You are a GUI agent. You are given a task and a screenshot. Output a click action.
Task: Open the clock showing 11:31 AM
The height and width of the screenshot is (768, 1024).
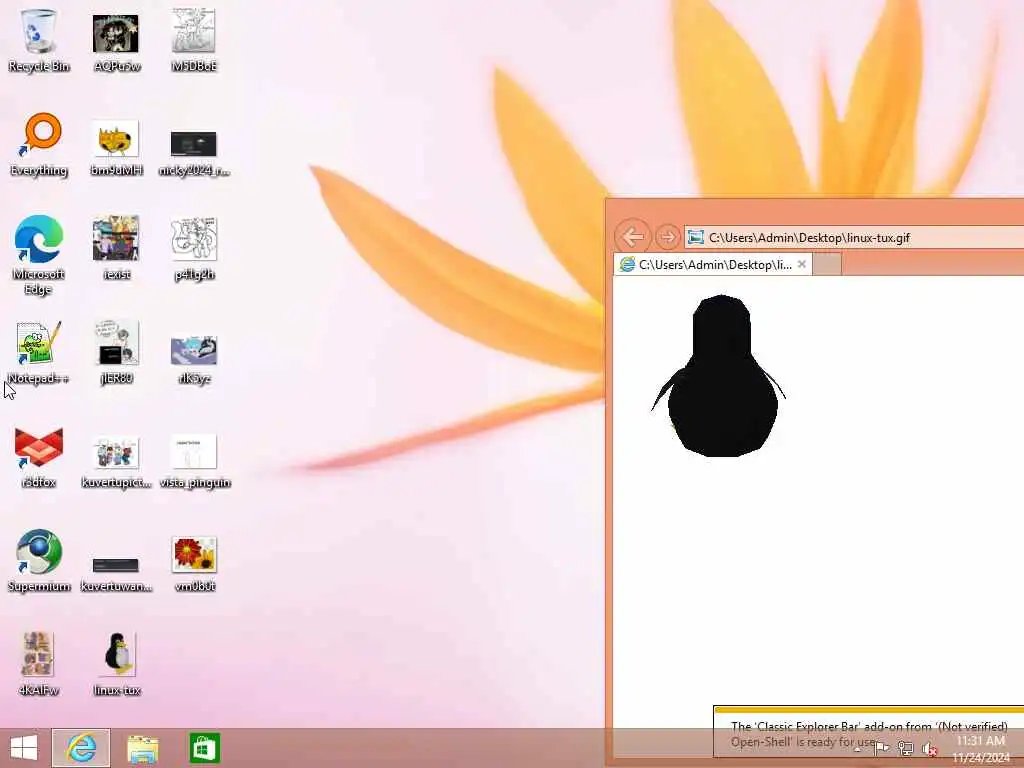tap(981, 749)
